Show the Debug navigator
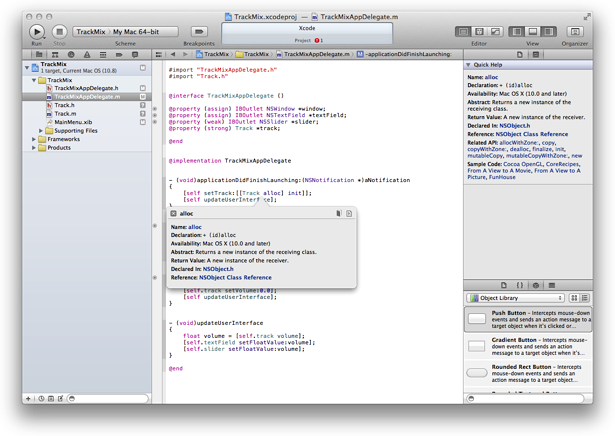The width and height of the screenshot is (615, 436). point(103,54)
